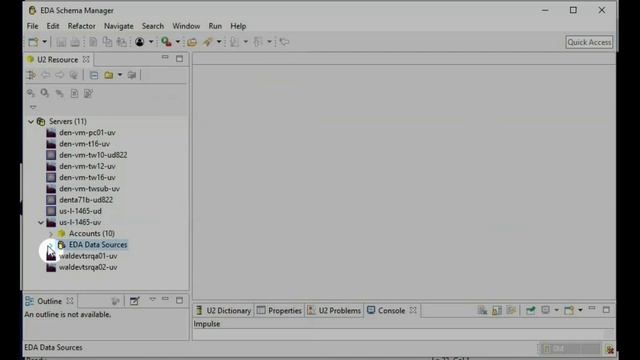The width and height of the screenshot is (640, 360).
Task: Click the New wizard icon in main toolbar
Action: coord(33,42)
